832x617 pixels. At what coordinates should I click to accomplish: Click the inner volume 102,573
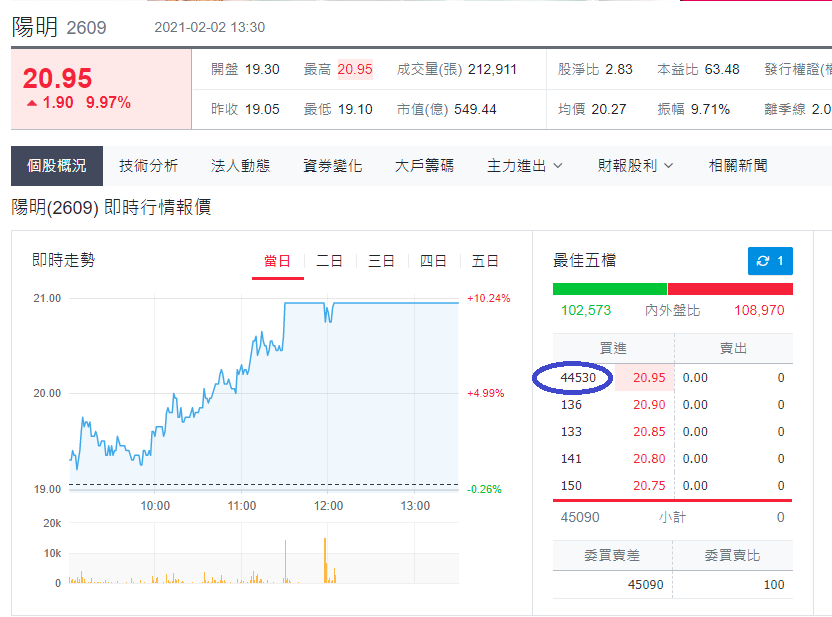586,310
